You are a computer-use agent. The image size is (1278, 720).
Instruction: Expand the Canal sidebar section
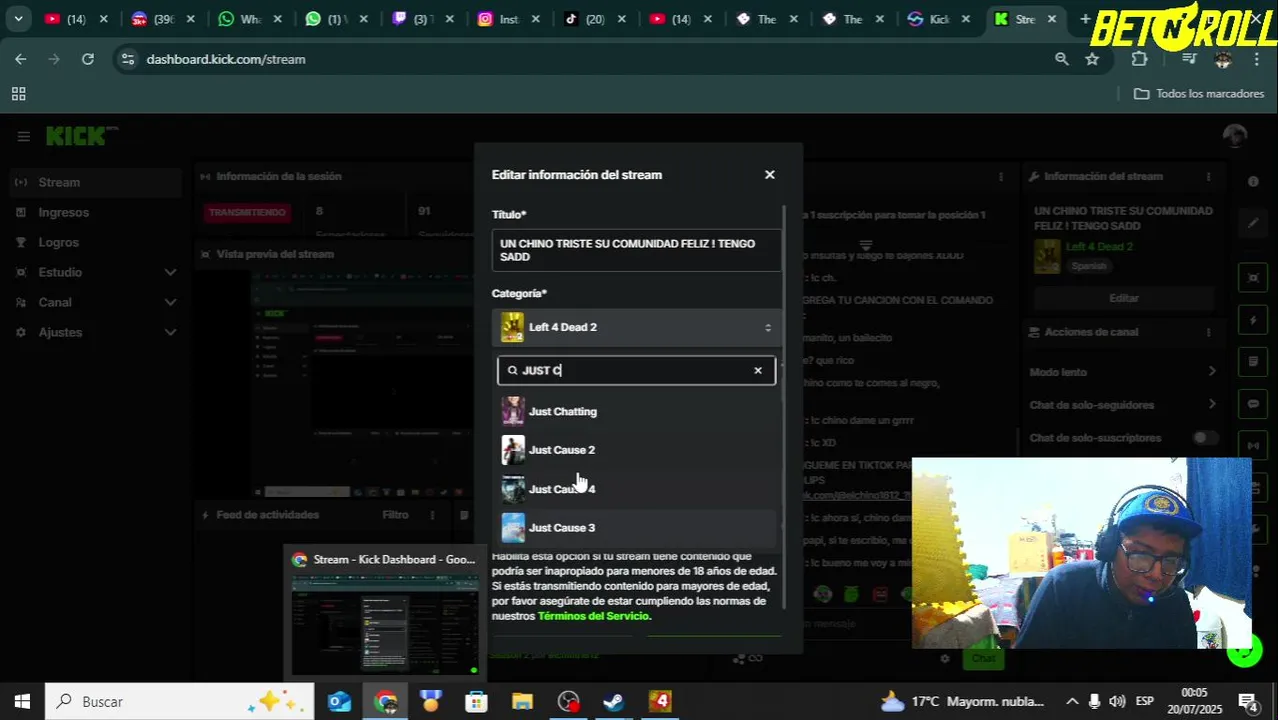[x=95, y=302]
